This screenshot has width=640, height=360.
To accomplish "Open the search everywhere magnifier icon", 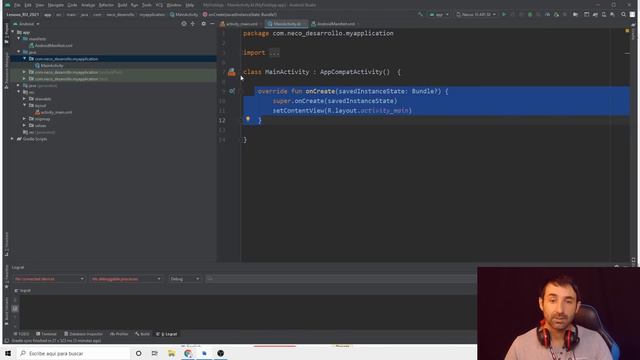I will [x=623, y=14].
